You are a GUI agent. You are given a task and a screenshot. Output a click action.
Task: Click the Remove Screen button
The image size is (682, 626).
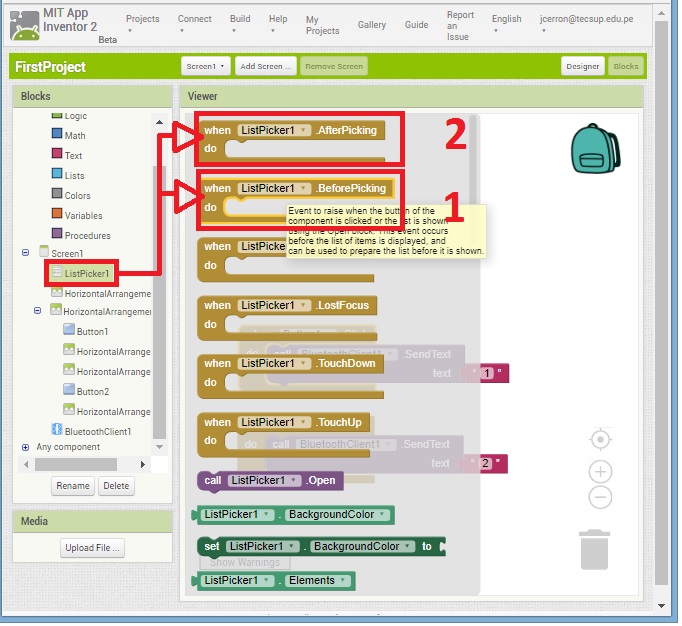[x=334, y=67]
